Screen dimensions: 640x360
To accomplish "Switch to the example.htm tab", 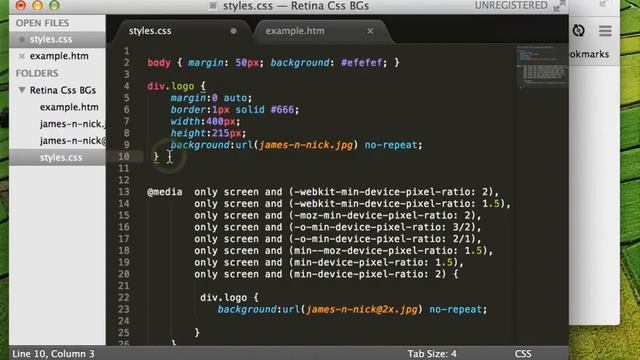I will 295,31.
